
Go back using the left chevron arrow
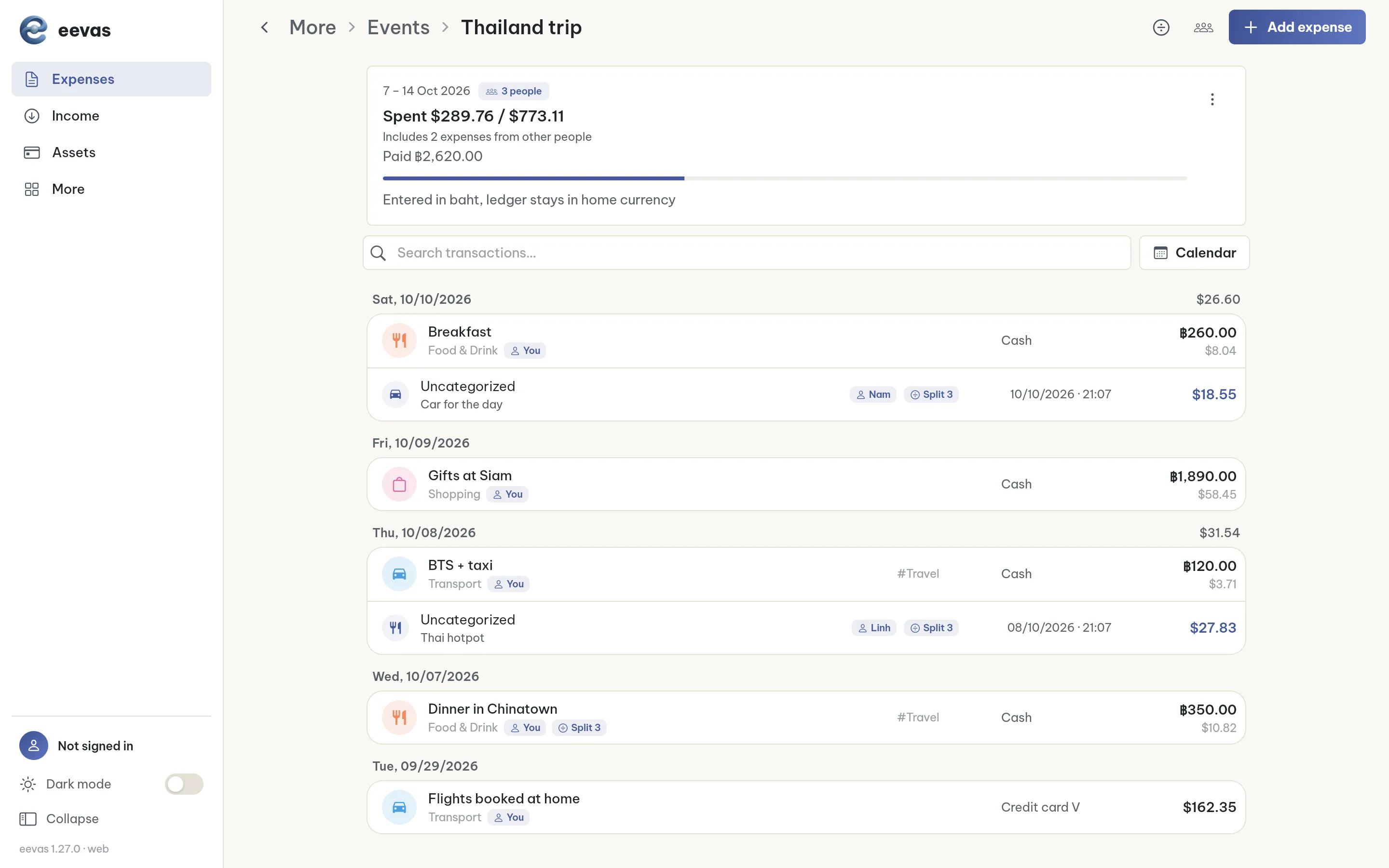[265, 27]
